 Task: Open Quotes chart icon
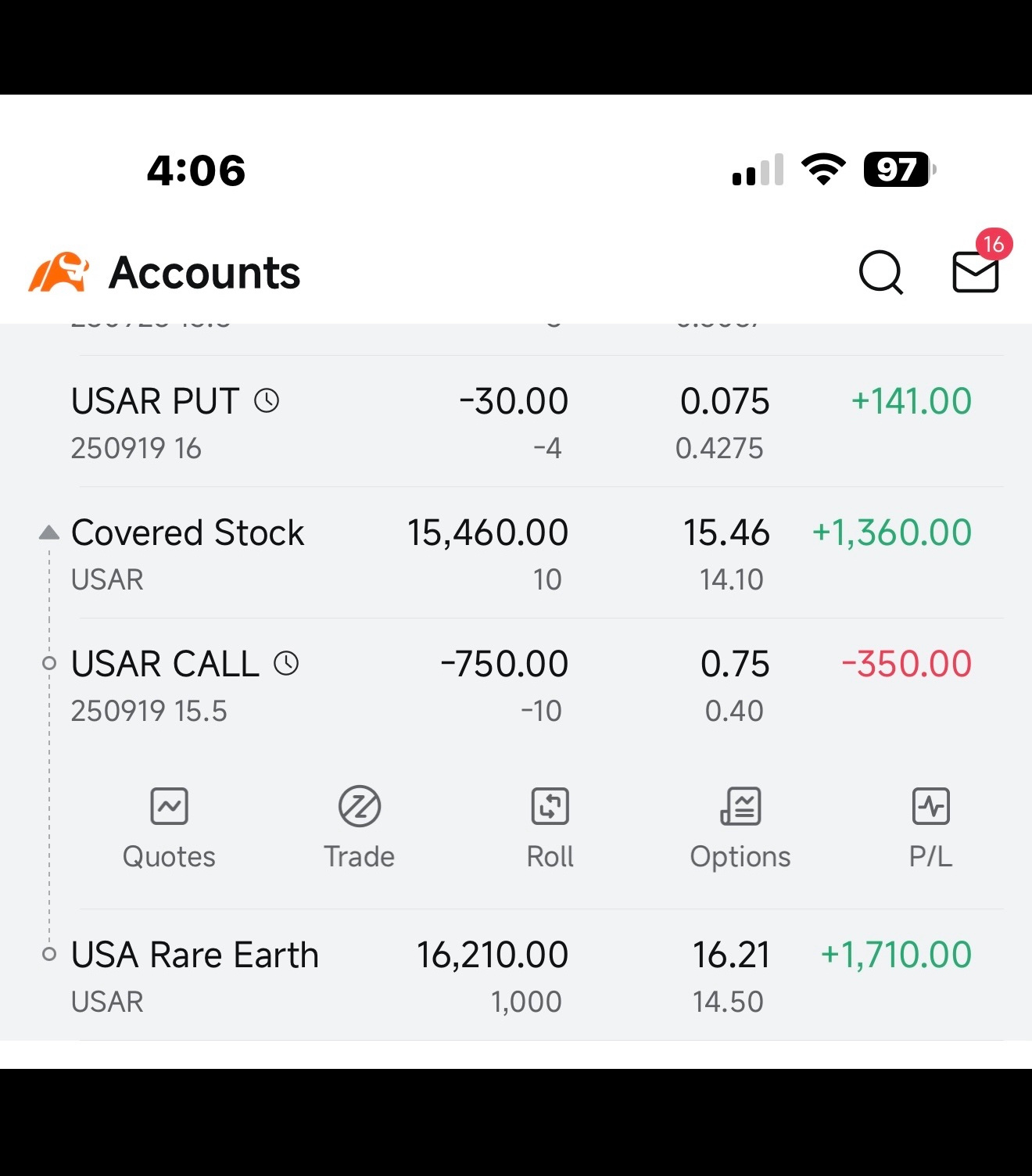[169, 806]
